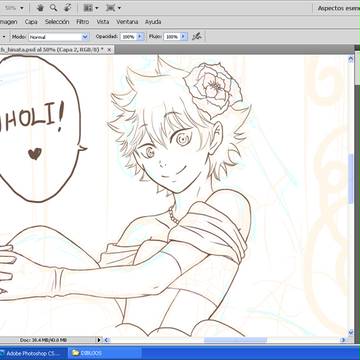Click the vertical scrollbar down arrow
The width and height of the screenshot is (360, 360).
tap(350, 332)
